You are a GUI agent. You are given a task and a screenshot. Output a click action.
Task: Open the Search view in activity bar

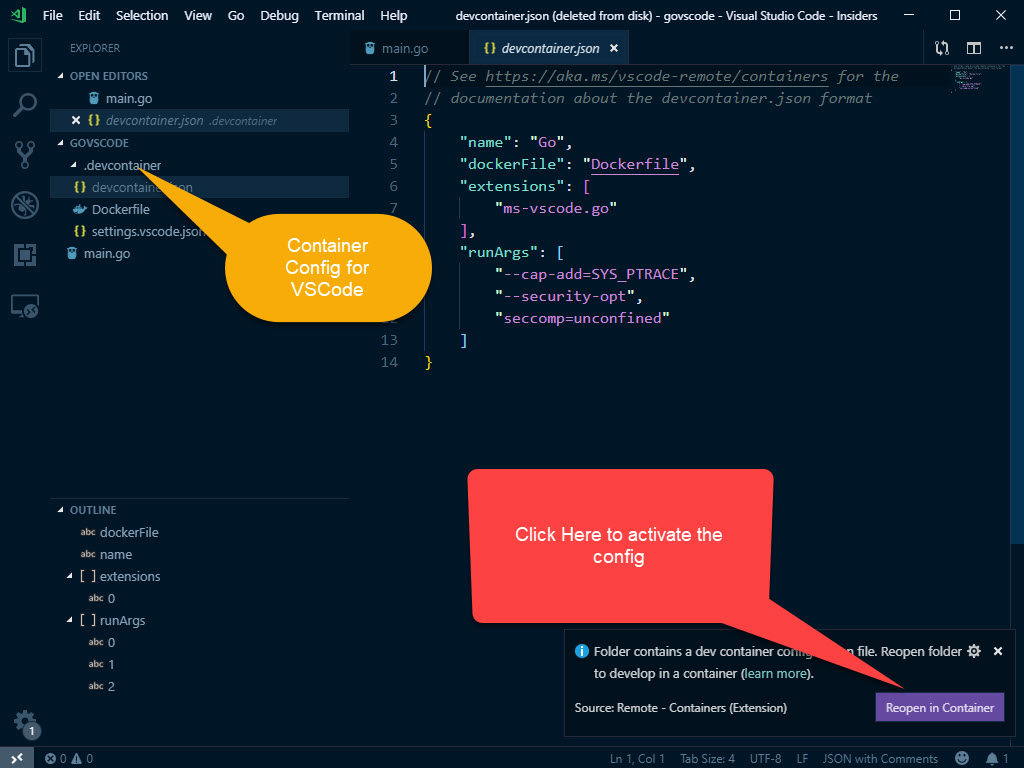24,104
